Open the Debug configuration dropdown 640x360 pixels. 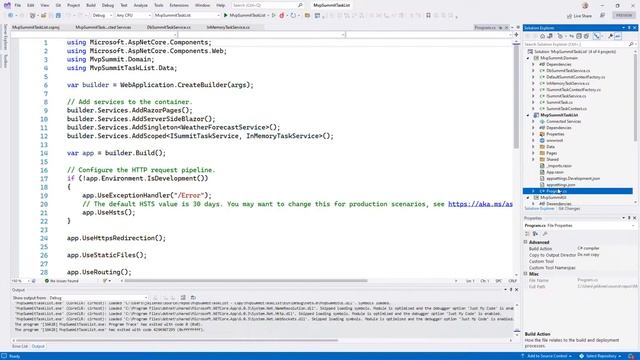tap(102, 15)
